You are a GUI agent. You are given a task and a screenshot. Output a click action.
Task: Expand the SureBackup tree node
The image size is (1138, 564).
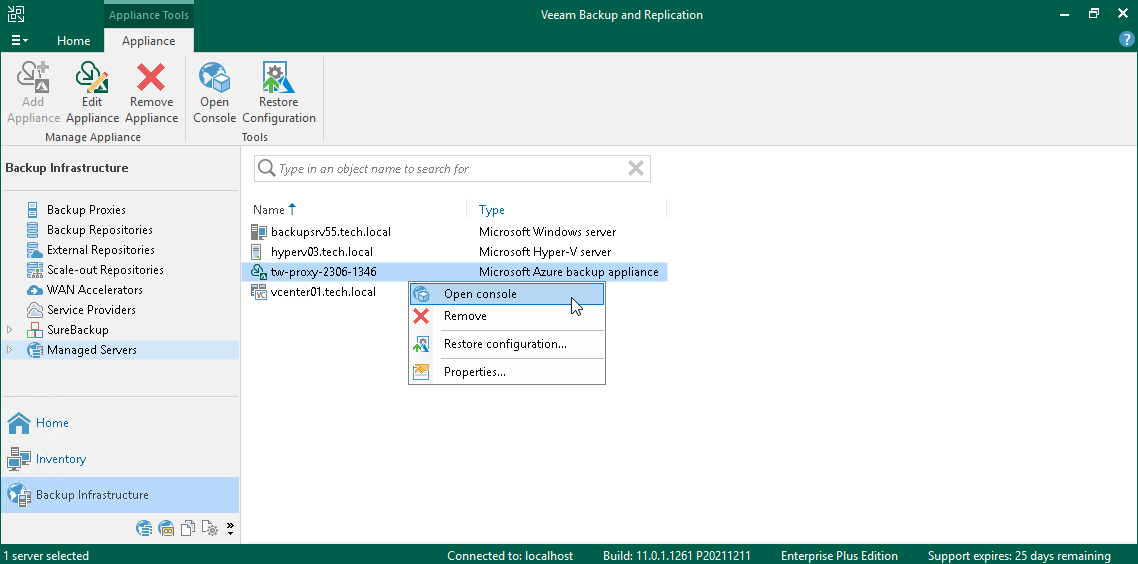coord(9,330)
